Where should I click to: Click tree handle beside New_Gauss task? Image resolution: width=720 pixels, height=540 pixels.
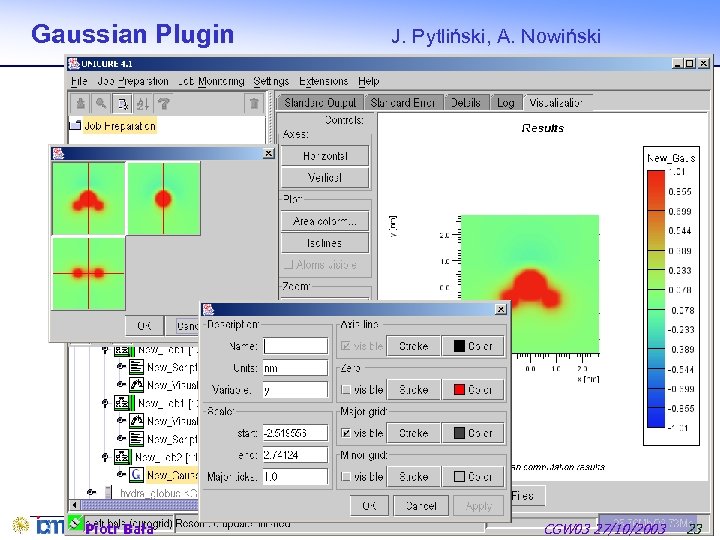[121, 474]
